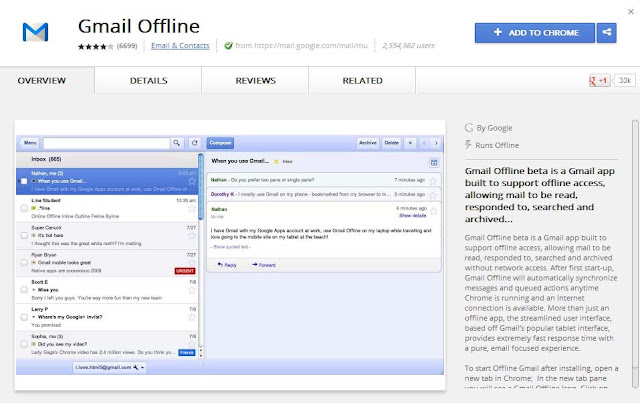
Task: Click the Google +1 button
Action: (x=599, y=80)
